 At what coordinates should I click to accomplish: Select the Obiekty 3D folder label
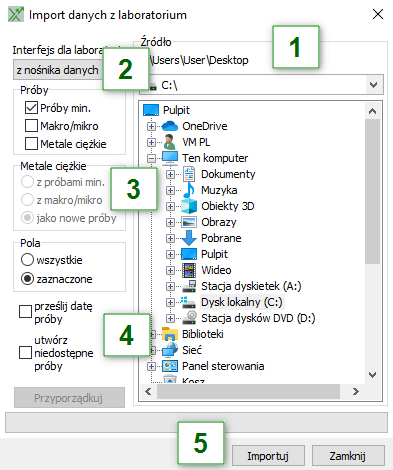tap(228, 206)
